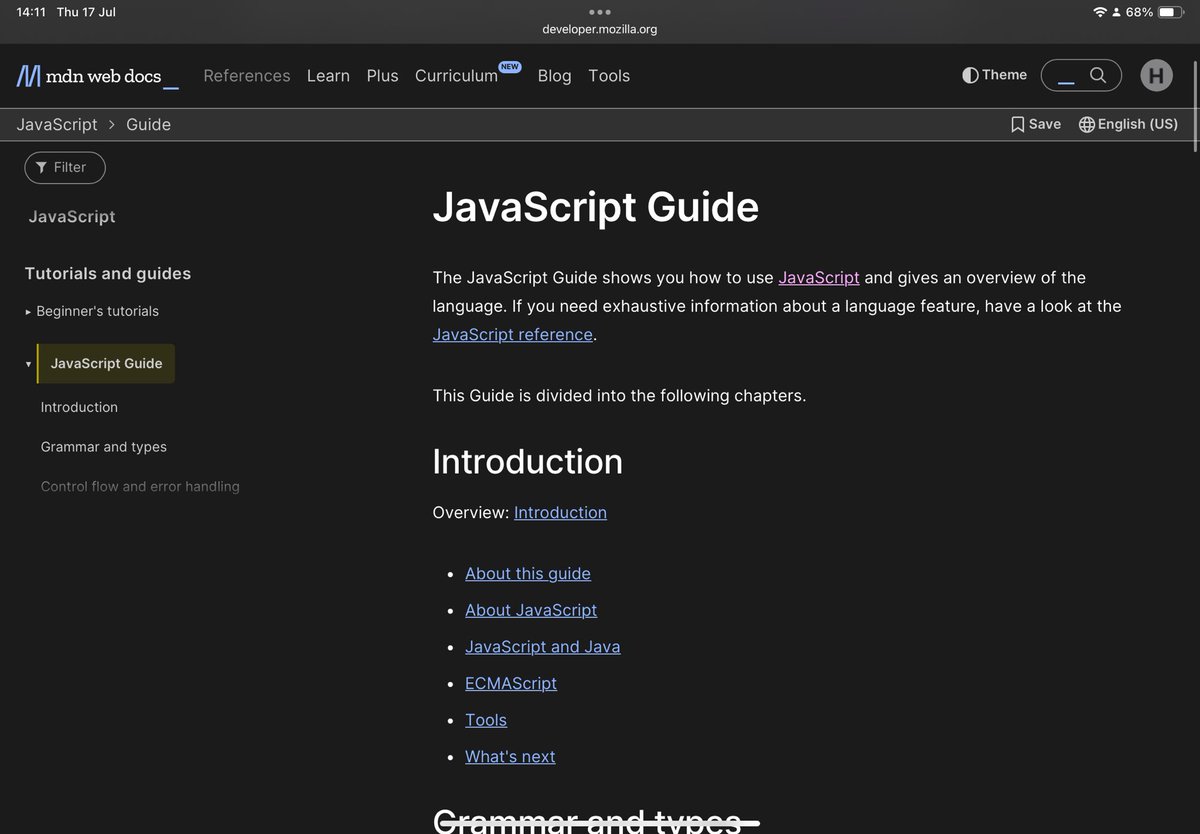The width and height of the screenshot is (1200, 834).
Task: Open the Tools list link
Action: pos(486,720)
